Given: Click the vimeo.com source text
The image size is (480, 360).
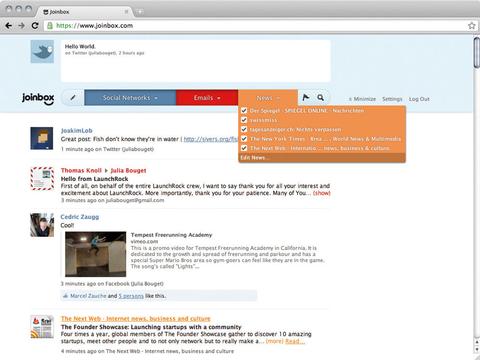Looking at the screenshot, I should 144,241.
